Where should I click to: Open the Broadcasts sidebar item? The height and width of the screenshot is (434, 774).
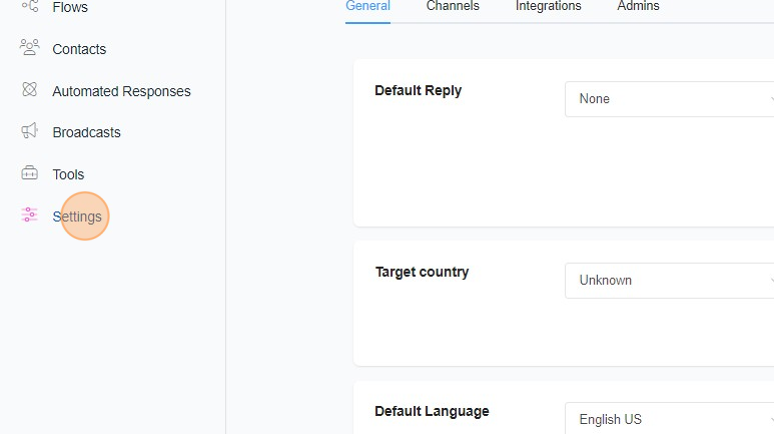(x=86, y=132)
